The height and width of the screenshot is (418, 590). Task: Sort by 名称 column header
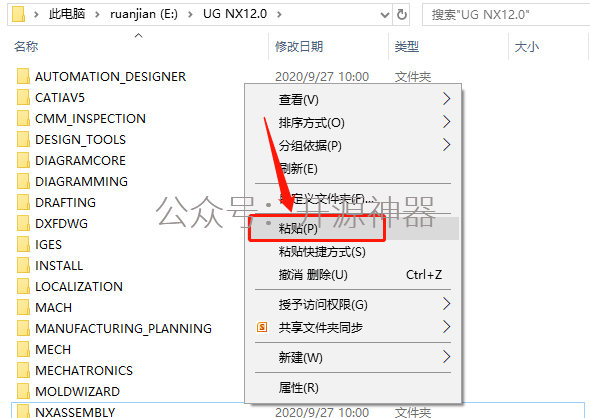coord(26,47)
